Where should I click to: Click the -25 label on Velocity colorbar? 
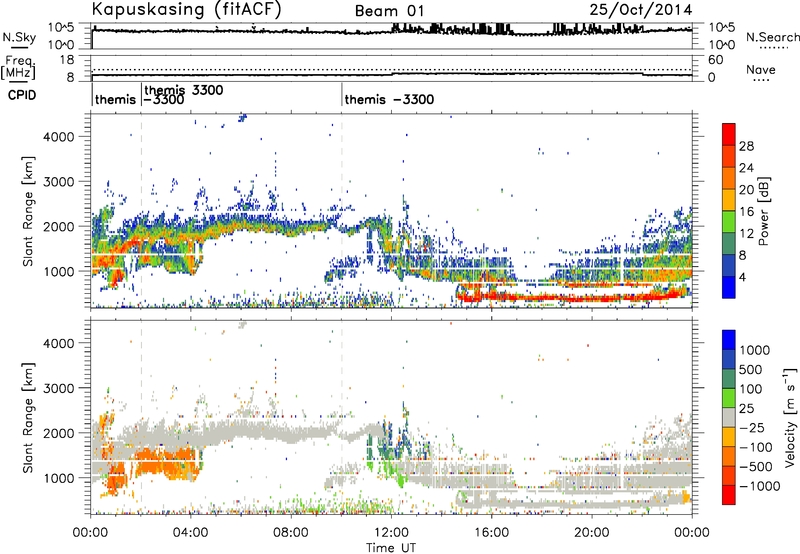tap(755, 427)
